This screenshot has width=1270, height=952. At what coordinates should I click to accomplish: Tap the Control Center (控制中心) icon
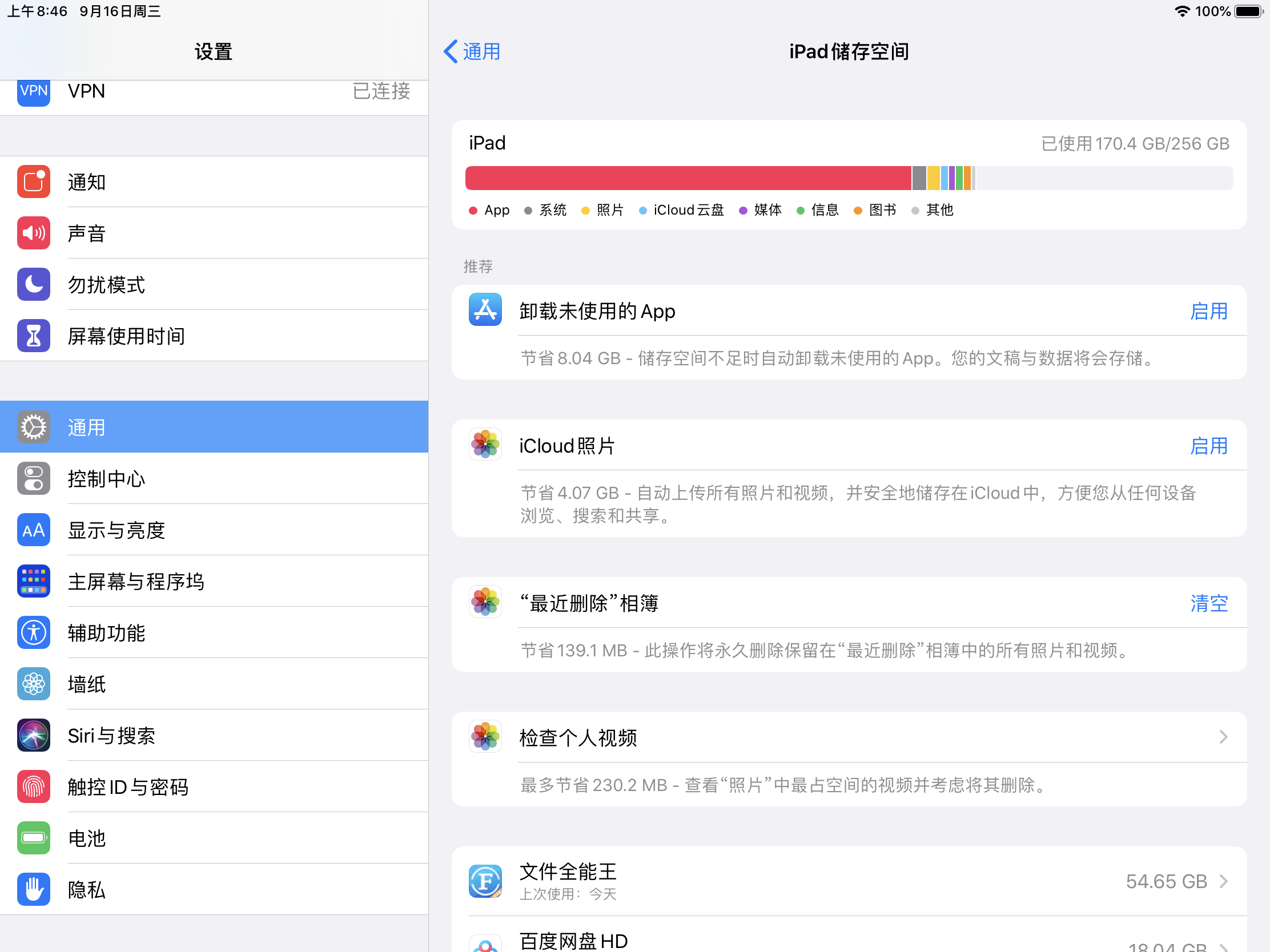33,479
